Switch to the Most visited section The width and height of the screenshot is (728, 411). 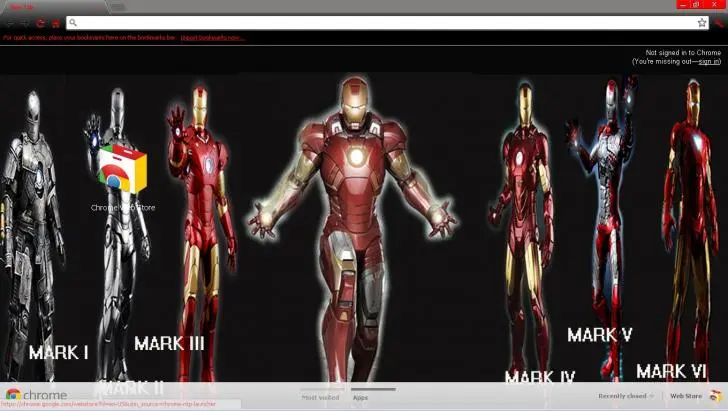(x=320, y=397)
